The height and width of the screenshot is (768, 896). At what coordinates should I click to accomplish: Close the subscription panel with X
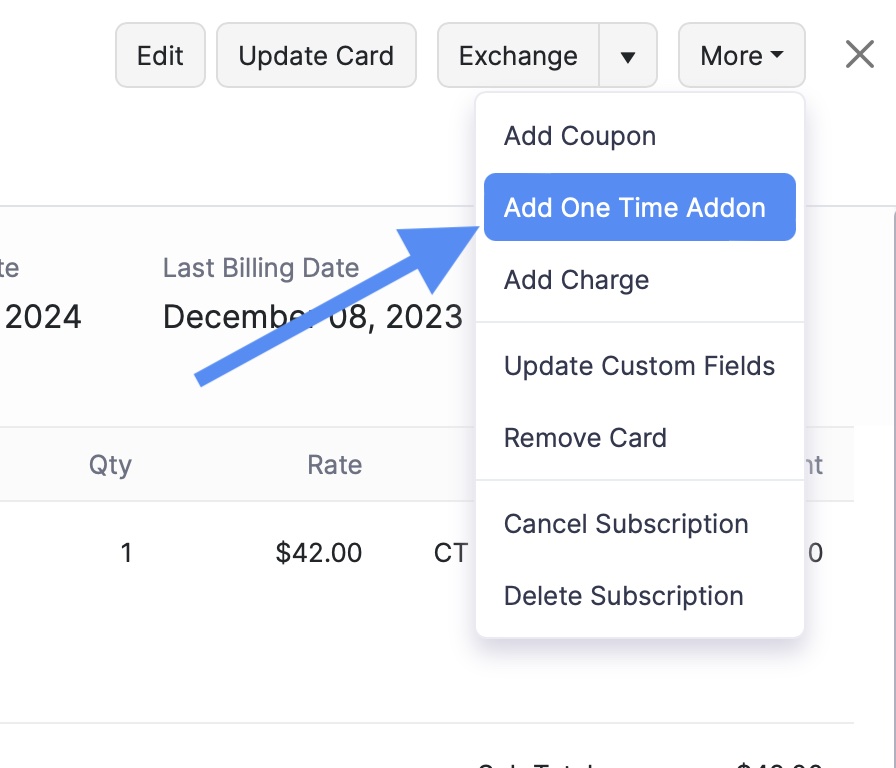coord(860,55)
